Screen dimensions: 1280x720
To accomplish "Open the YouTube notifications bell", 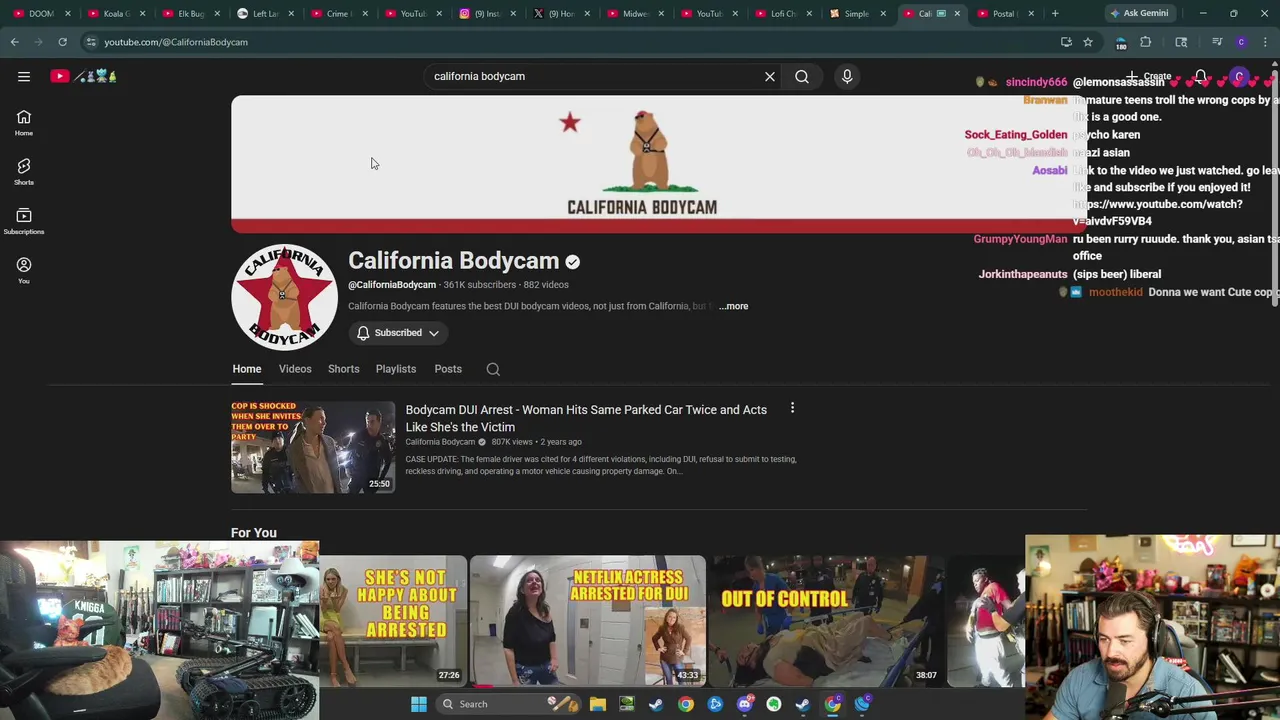I will 1201,77.
